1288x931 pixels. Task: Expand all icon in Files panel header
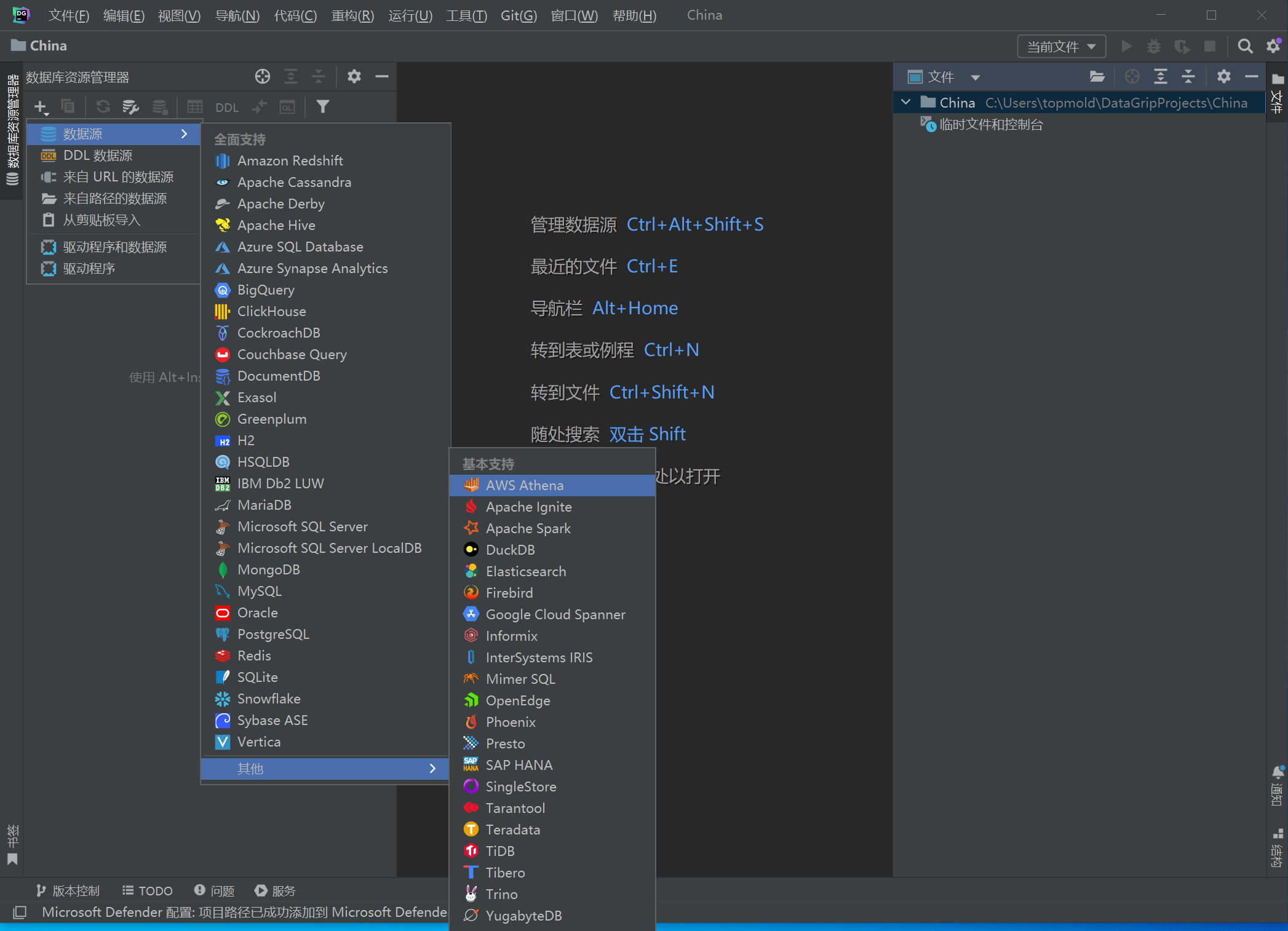pyautogui.click(x=1160, y=76)
